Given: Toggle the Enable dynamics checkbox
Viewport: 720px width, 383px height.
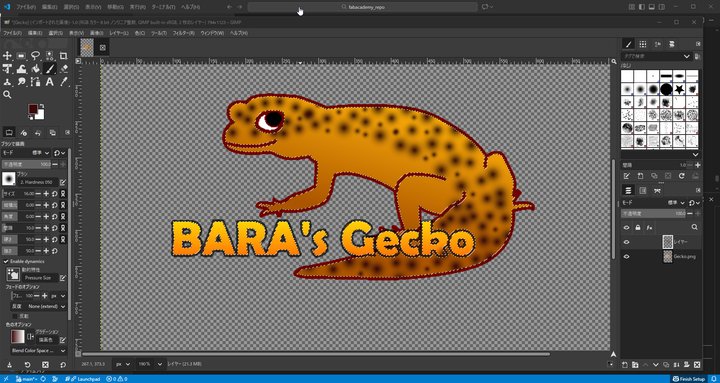Looking at the screenshot, I should click(x=6, y=261).
